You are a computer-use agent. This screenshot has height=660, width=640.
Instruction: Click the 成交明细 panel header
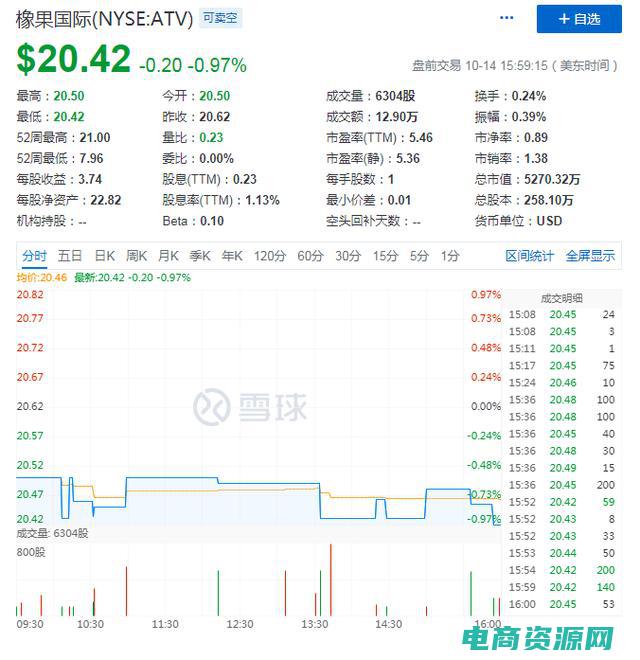coord(562,298)
